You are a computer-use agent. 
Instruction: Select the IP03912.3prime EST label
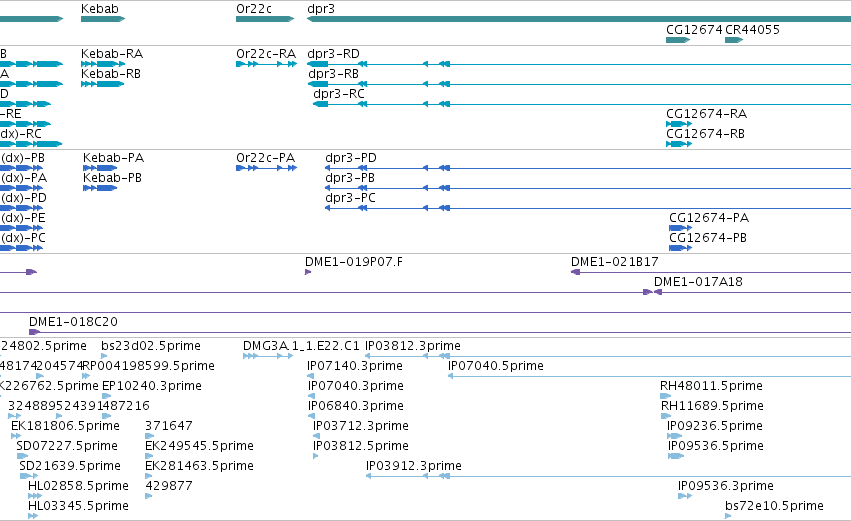coord(414,467)
